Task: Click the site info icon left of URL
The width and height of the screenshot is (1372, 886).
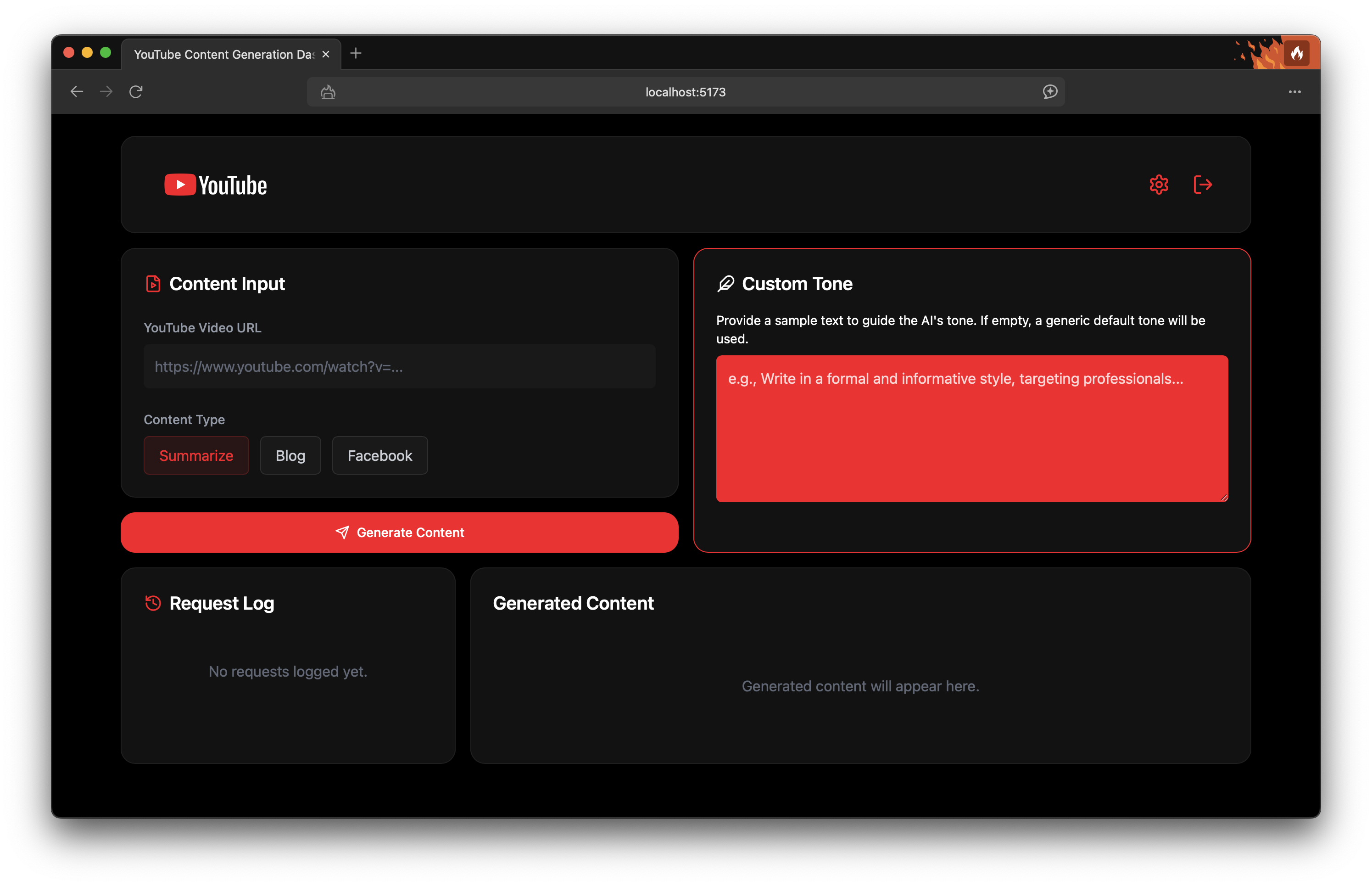Action: (x=328, y=91)
